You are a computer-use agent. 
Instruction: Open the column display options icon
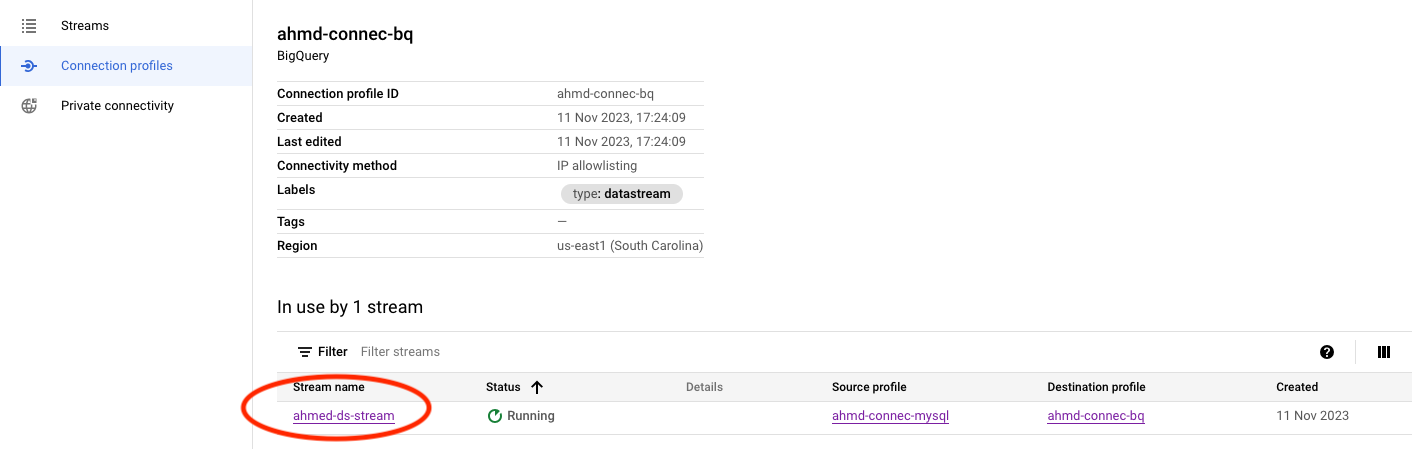click(1384, 352)
